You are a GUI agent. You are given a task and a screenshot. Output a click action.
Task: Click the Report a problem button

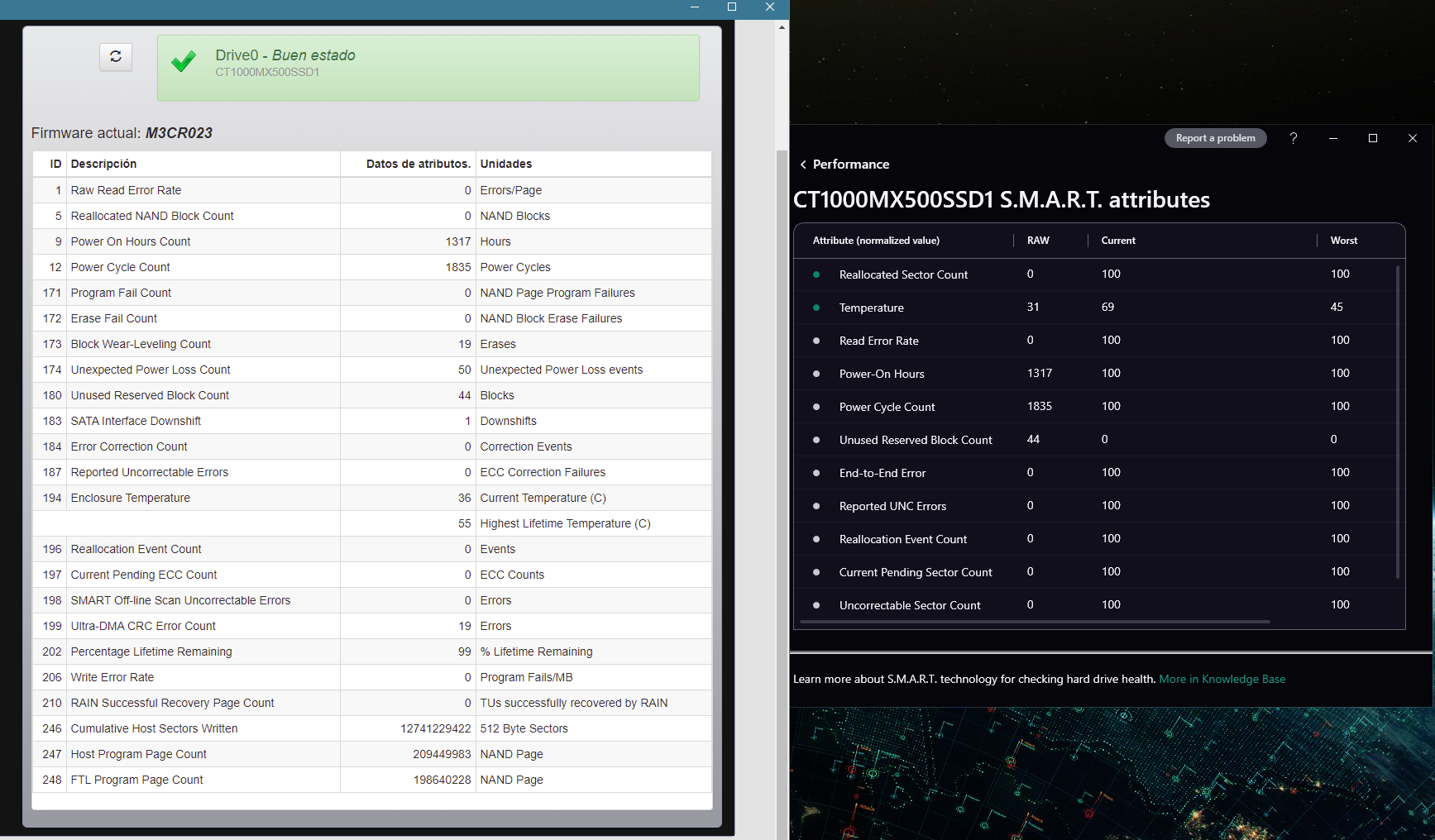1216,138
